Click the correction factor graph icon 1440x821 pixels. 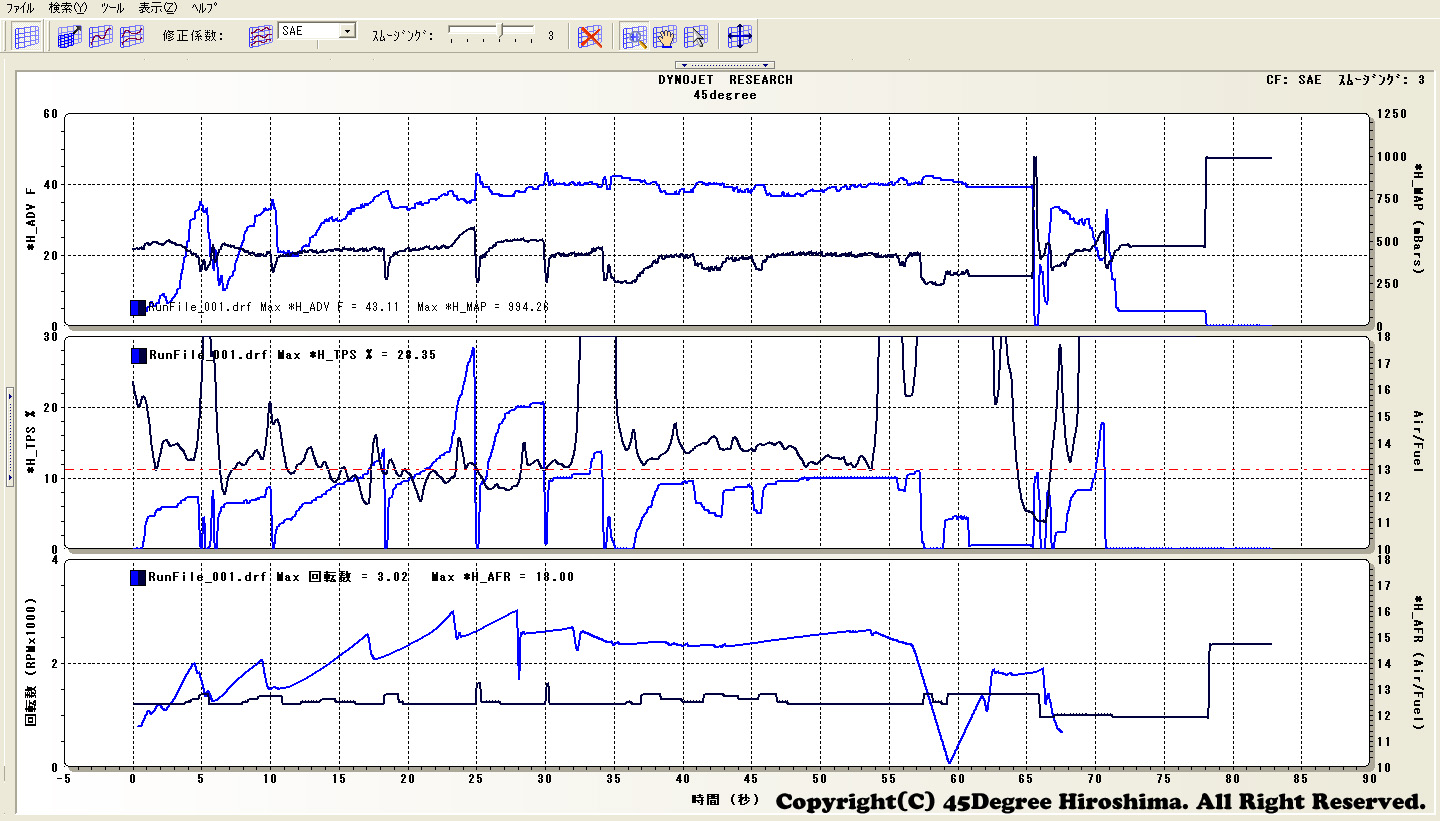pos(260,37)
